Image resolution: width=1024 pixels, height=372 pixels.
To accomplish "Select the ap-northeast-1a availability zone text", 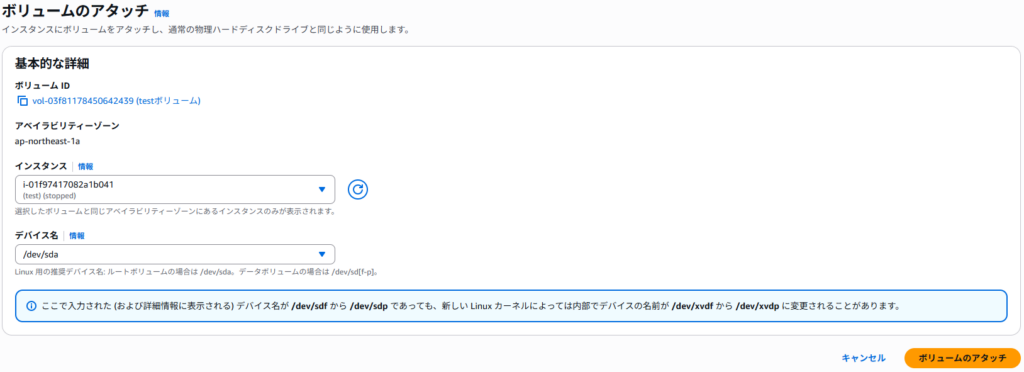I will click(47, 140).
